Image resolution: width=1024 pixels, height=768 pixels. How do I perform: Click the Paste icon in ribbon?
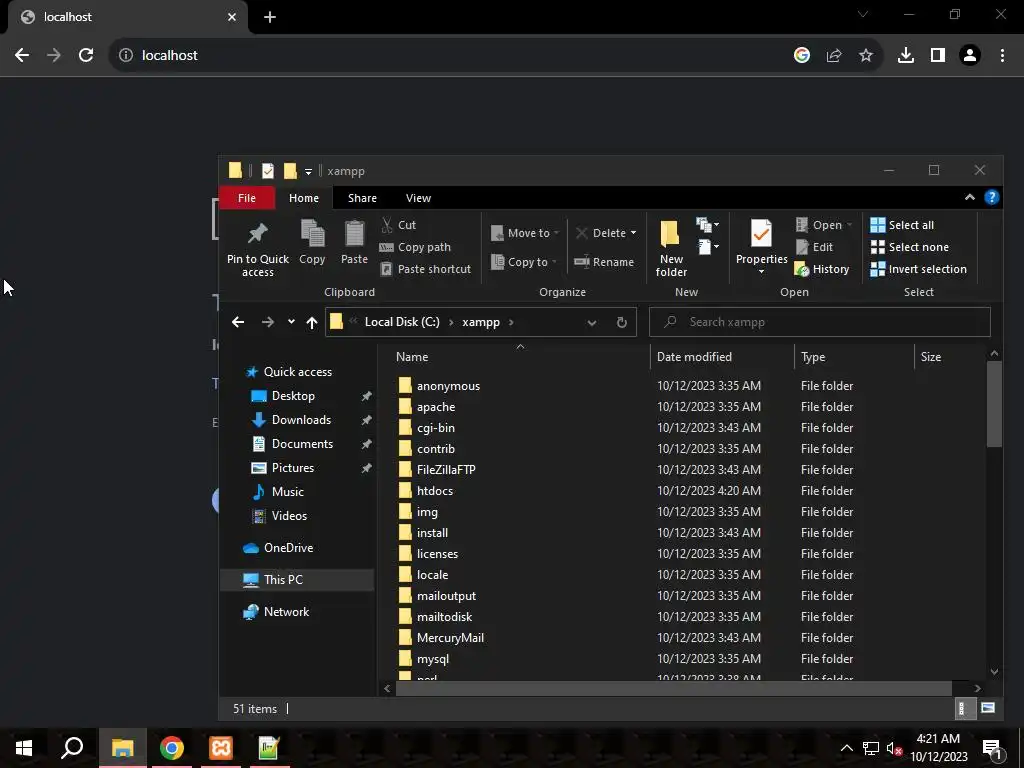354,242
